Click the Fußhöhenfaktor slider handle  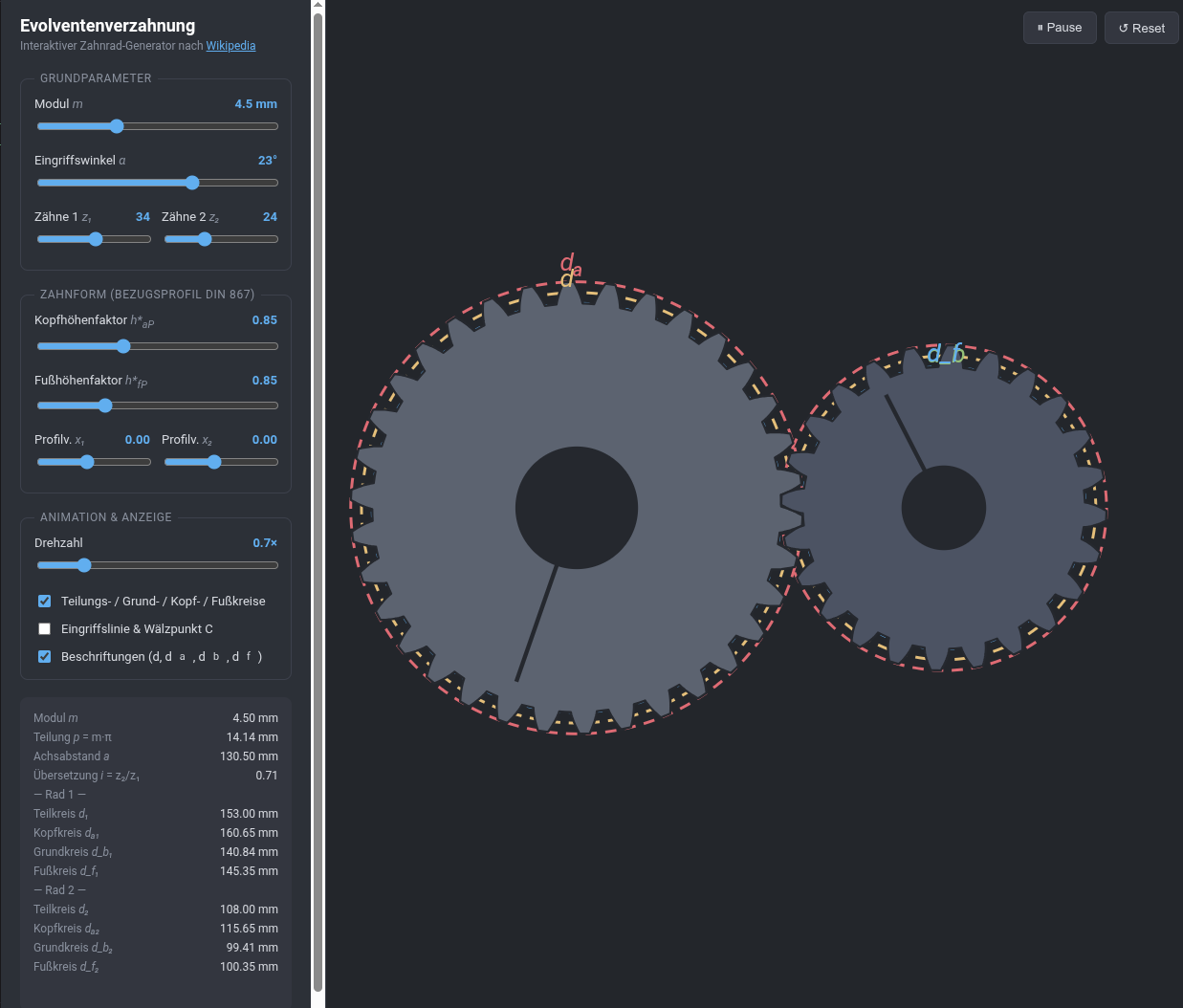[105, 405]
